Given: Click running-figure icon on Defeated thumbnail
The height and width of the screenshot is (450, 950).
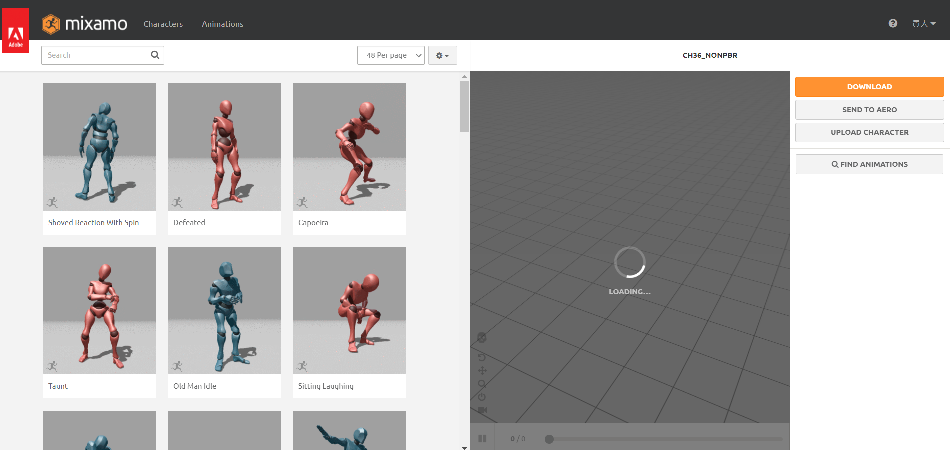Looking at the screenshot, I should 177,202.
